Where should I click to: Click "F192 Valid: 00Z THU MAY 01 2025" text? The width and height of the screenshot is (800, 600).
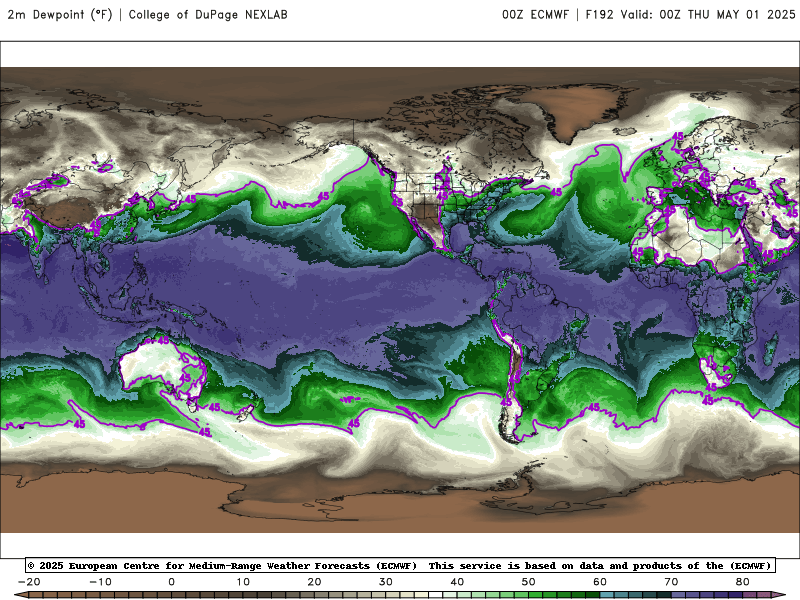pos(690,15)
